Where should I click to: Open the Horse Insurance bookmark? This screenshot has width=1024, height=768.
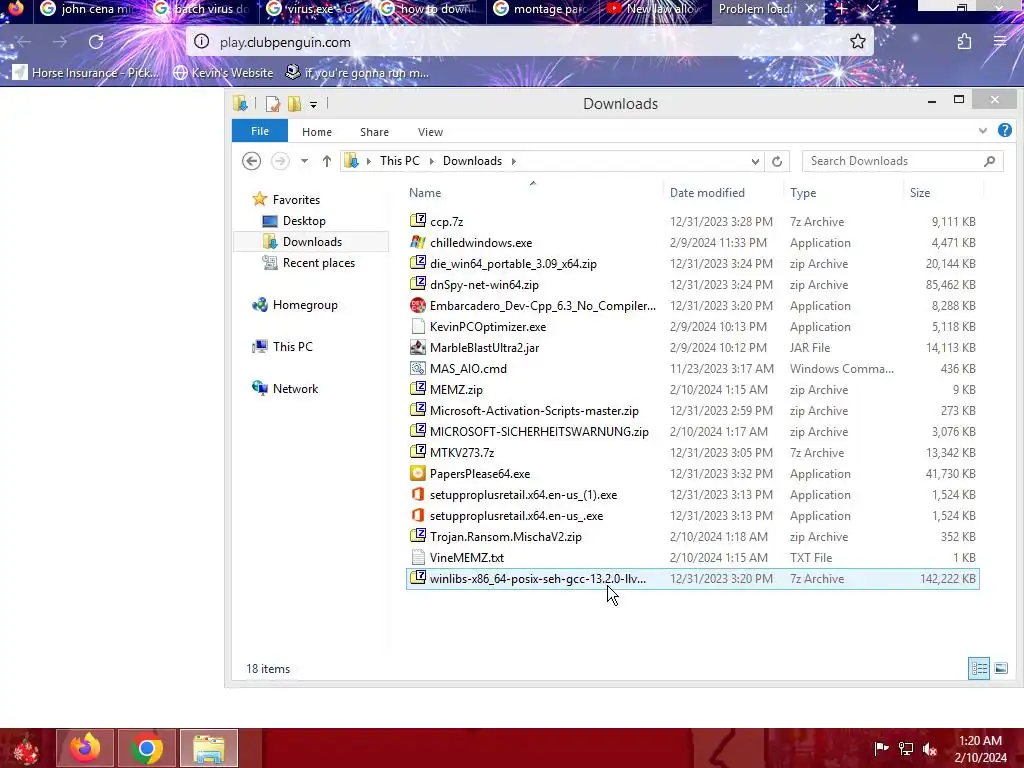click(86, 72)
